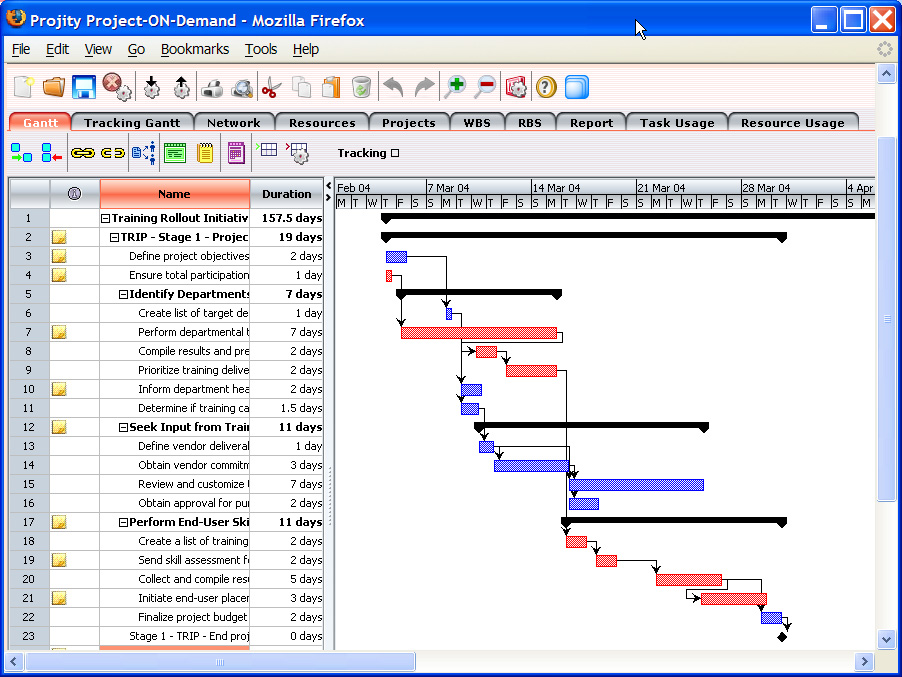The width and height of the screenshot is (902, 677).
Task: Zoom out on the Gantt timeline
Action: click(x=486, y=87)
